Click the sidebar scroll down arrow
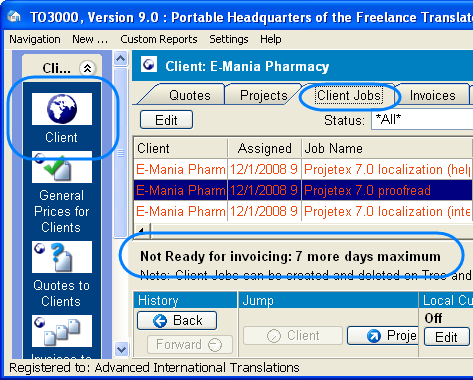473x380 pixels. 121,350
